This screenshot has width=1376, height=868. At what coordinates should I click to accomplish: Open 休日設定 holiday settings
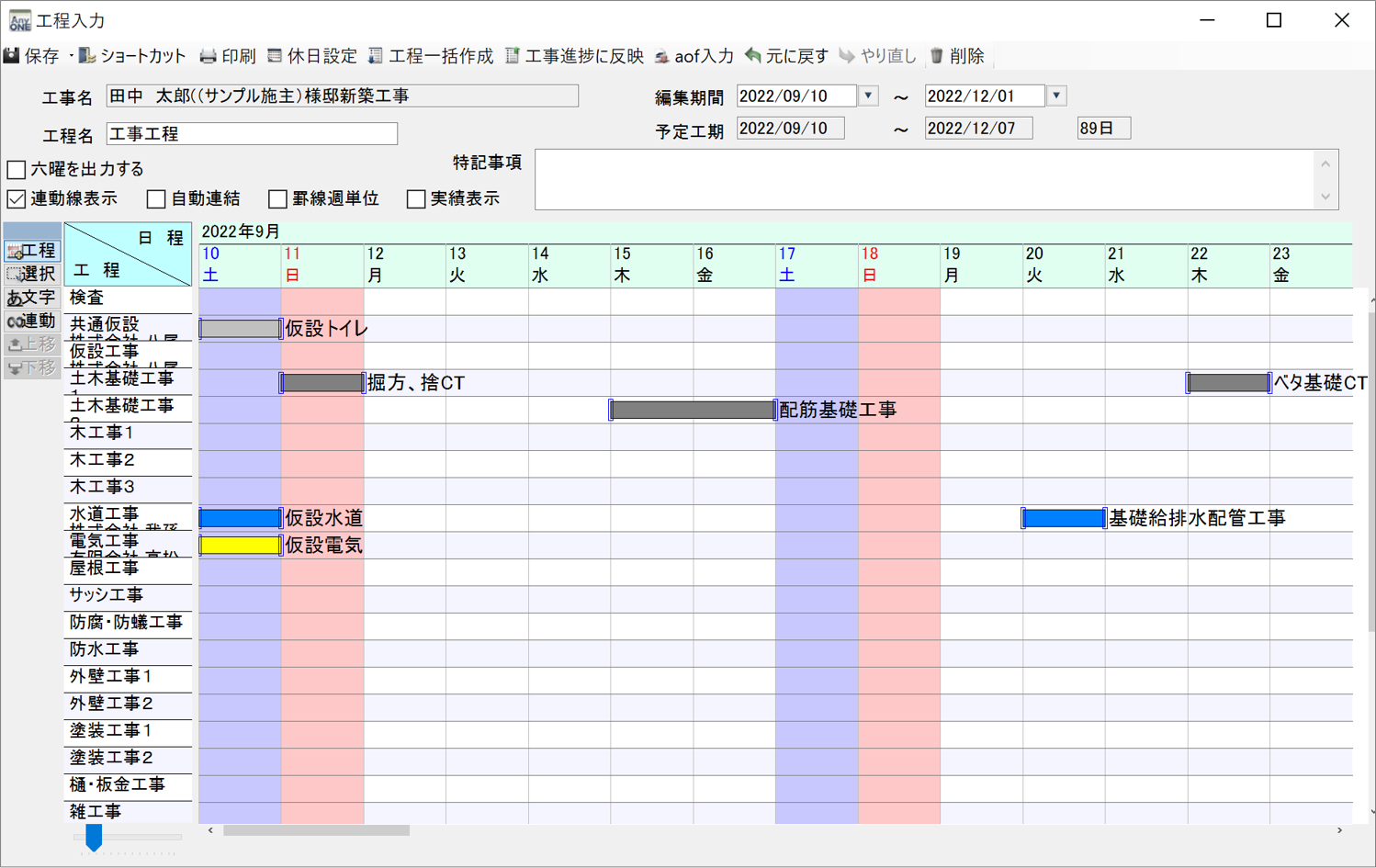(275, 56)
